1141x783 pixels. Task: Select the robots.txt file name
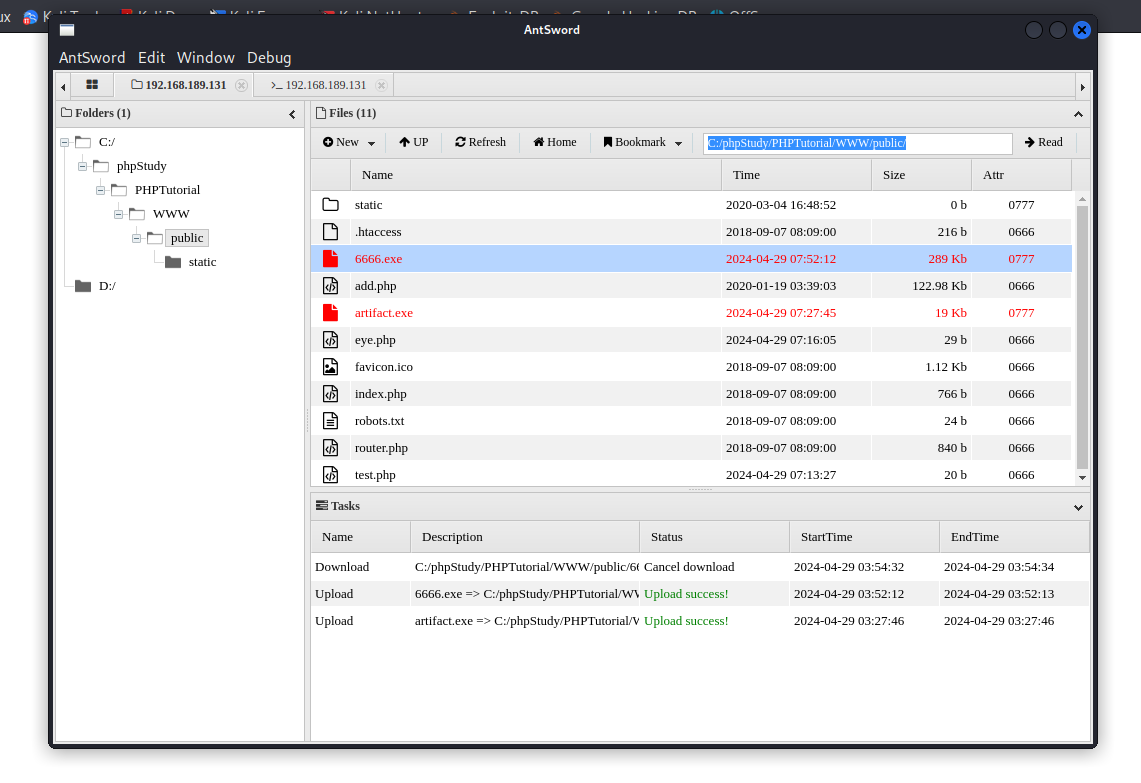(379, 421)
